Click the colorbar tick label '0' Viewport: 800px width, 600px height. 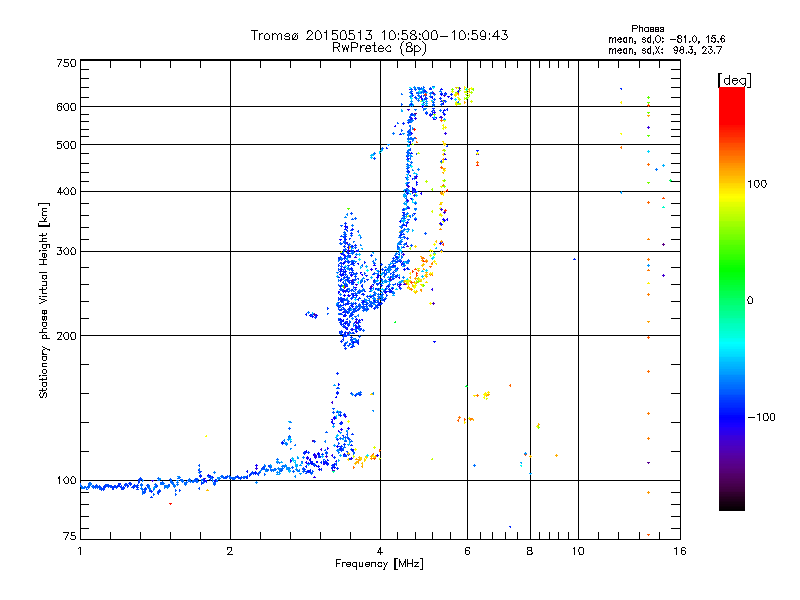click(750, 301)
